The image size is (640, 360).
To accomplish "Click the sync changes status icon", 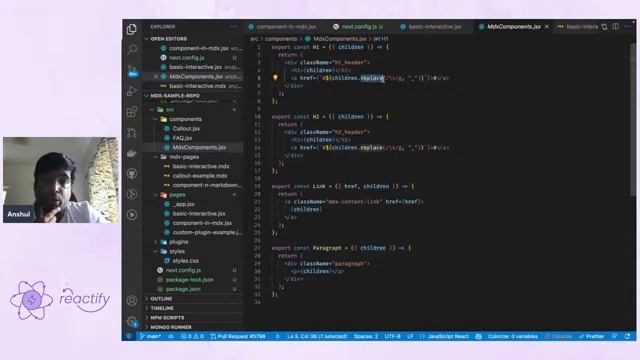I will point(171,336).
